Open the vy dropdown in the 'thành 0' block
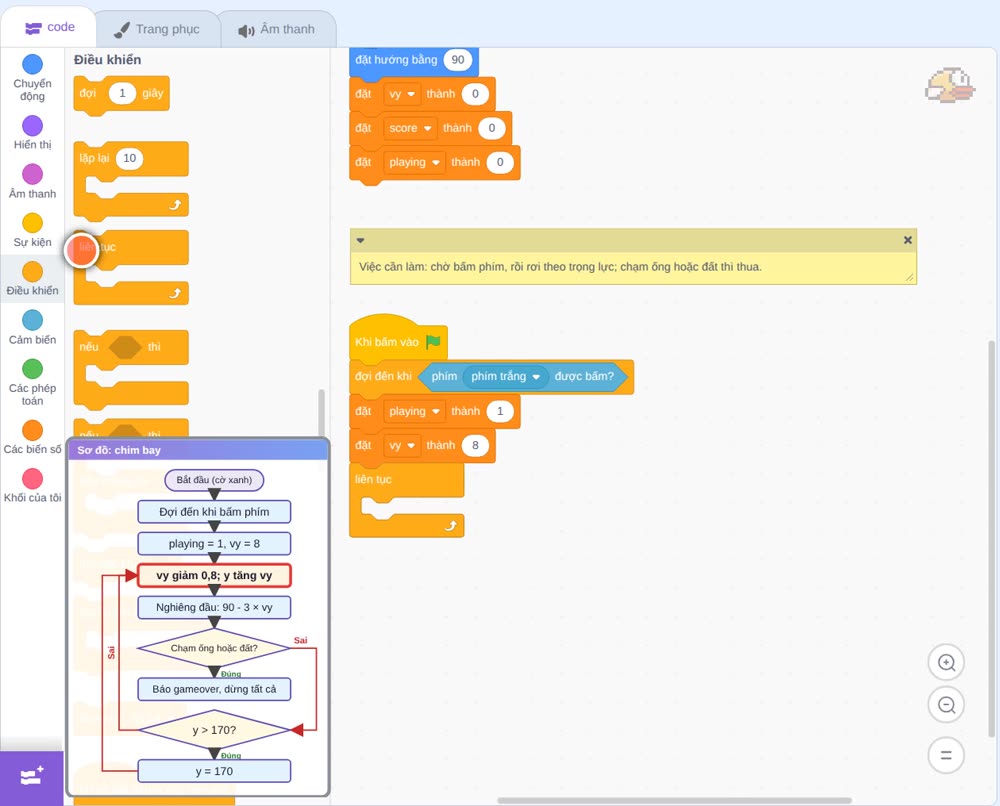 [x=402, y=94]
